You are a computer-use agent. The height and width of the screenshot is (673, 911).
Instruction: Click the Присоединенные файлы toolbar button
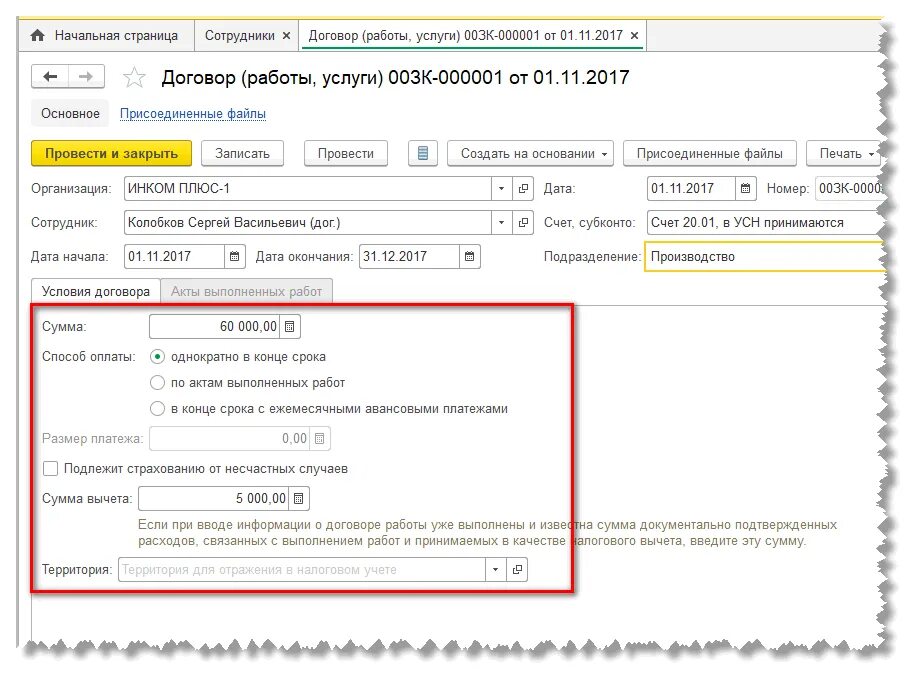tap(709, 153)
